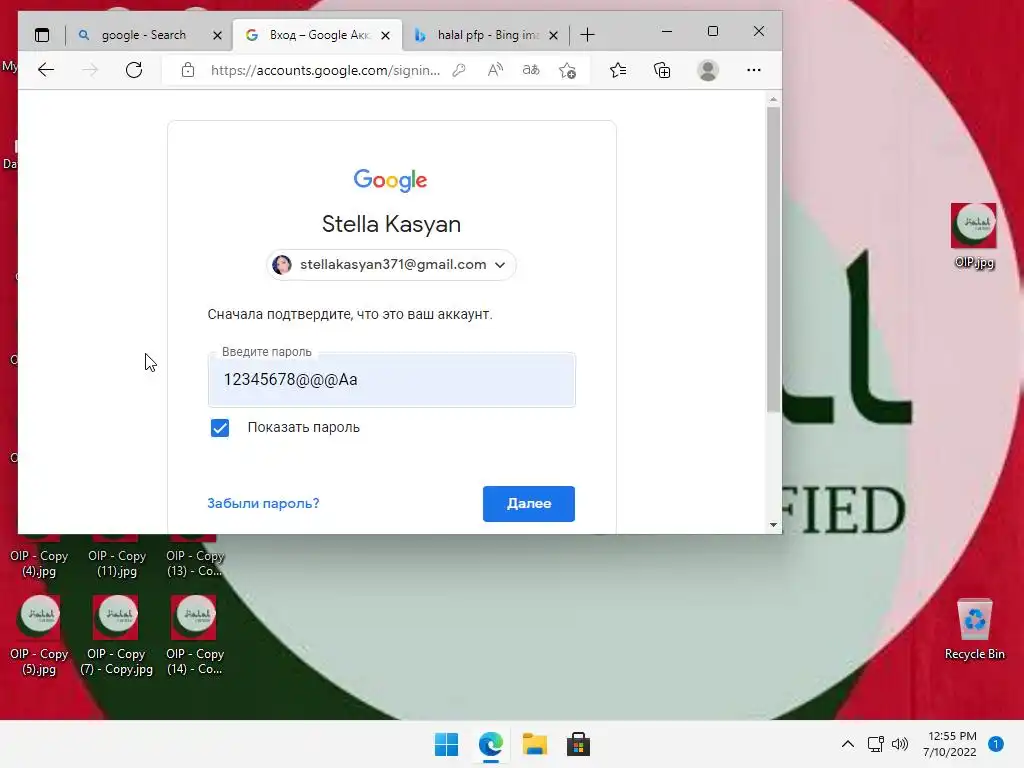This screenshot has height=768, width=1024.
Task: Reload the page with refresh icon
Action: [134, 70]
